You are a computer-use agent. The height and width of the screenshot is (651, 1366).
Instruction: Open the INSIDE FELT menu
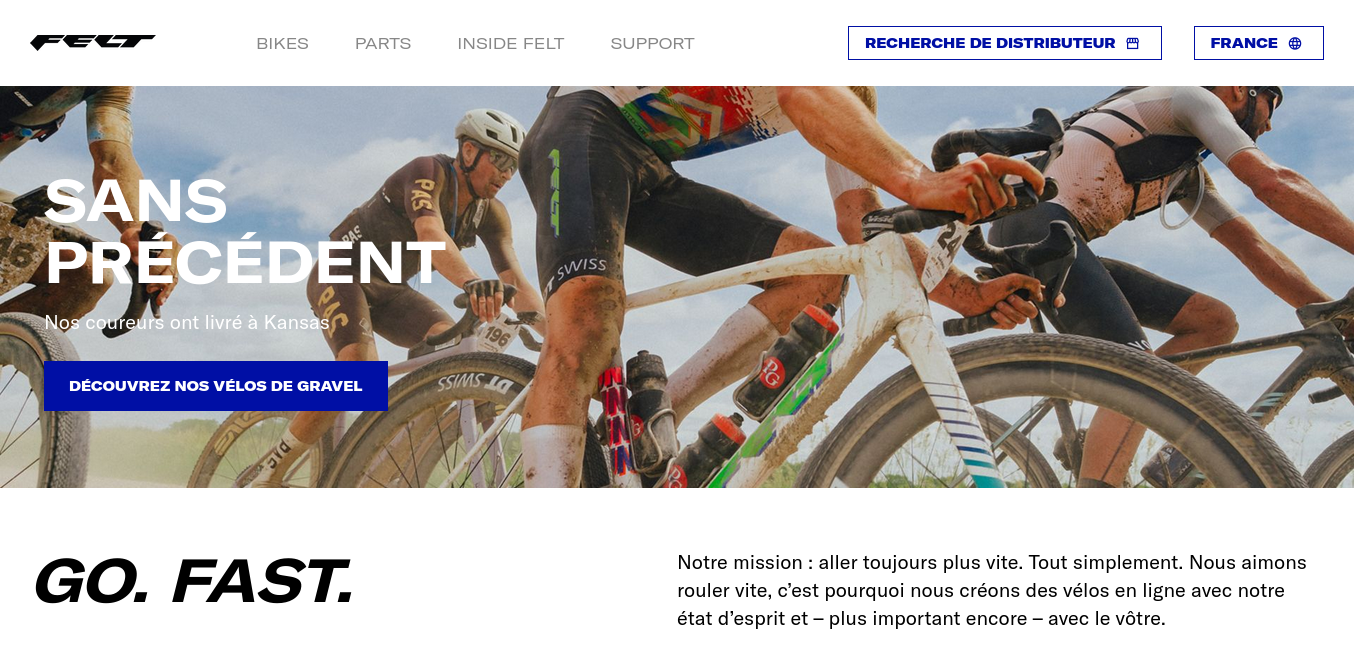coord(511,43)
